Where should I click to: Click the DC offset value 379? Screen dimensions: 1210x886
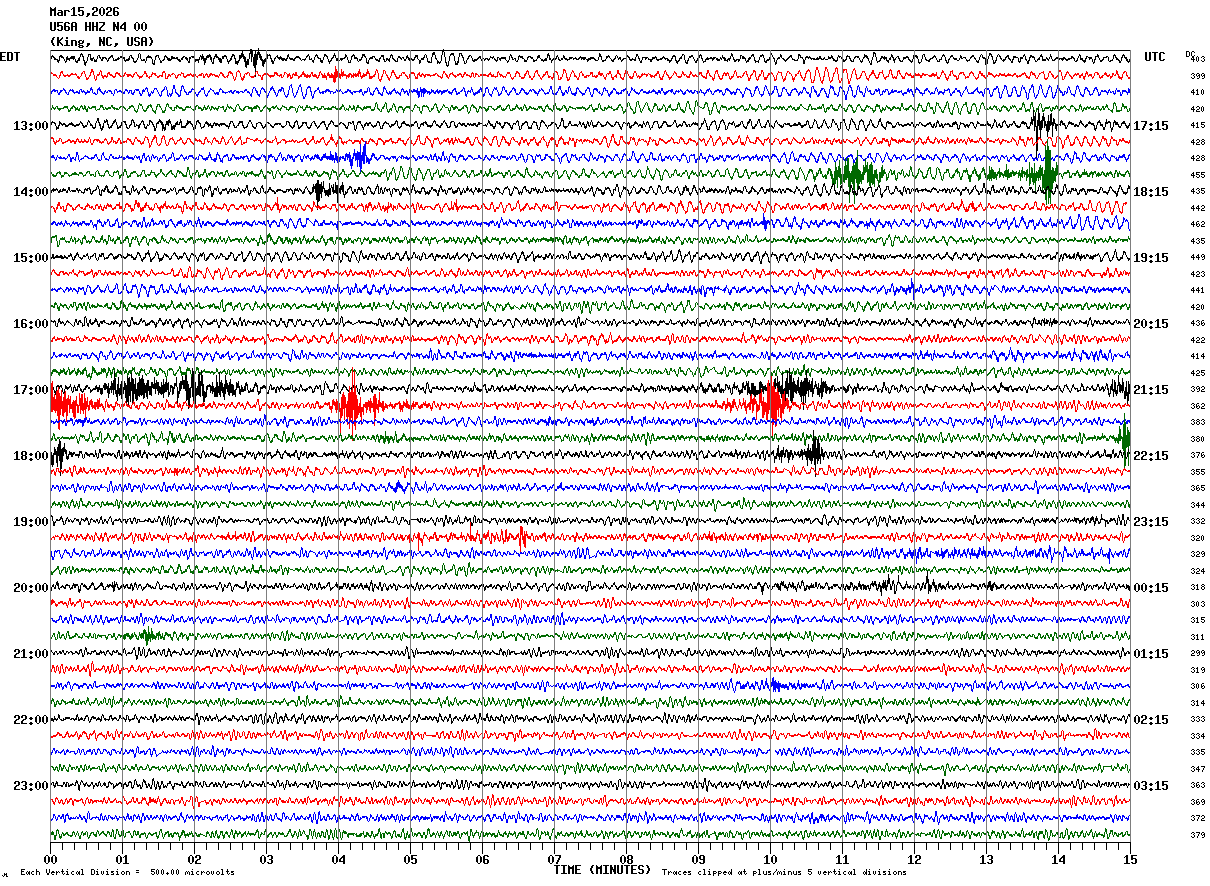(x=1197, y=835)
